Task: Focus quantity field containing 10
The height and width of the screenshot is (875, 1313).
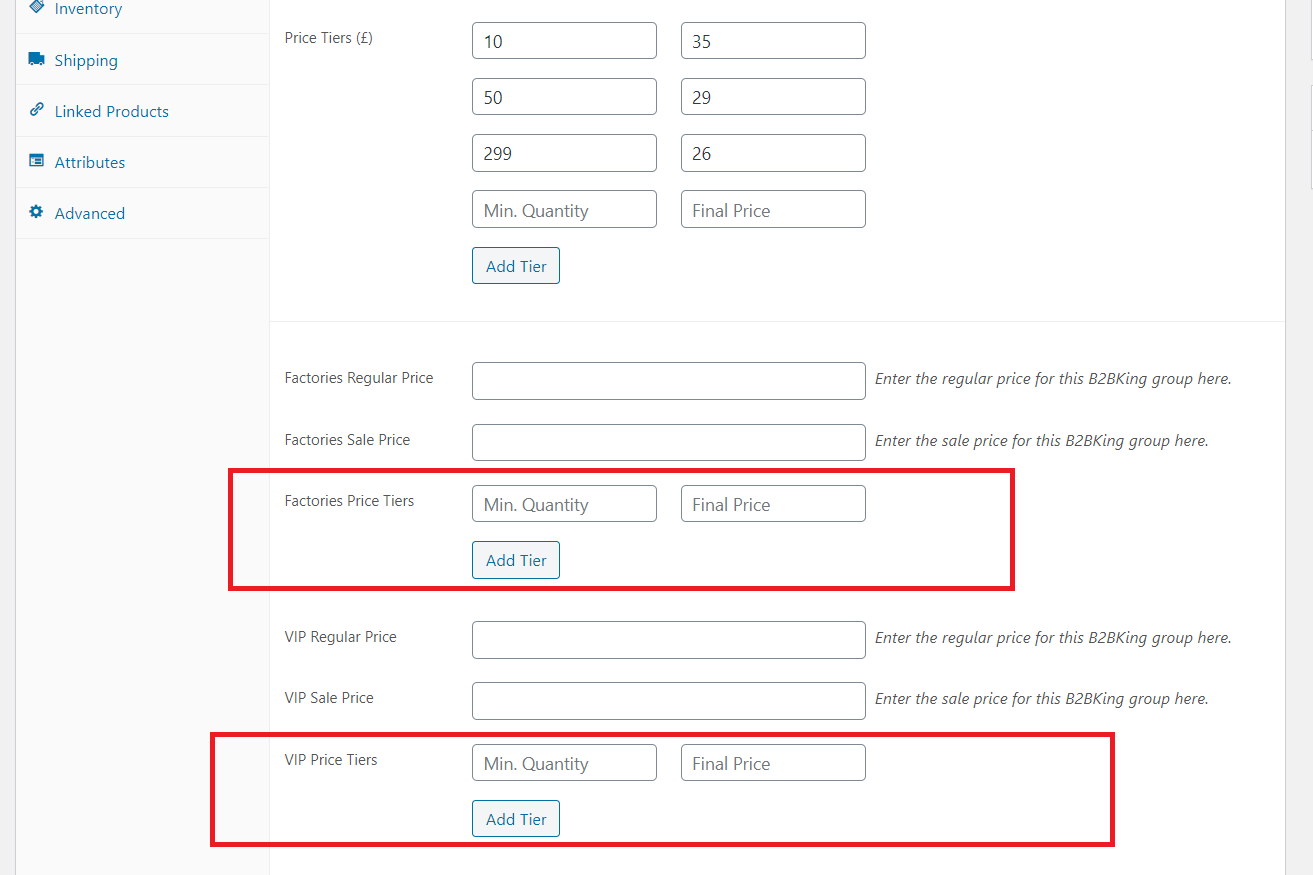Action: [564, 41]
